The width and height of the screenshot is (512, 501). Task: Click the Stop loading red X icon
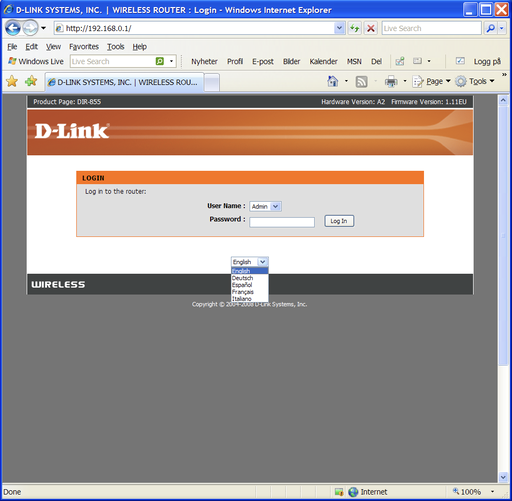click(371, 28)
